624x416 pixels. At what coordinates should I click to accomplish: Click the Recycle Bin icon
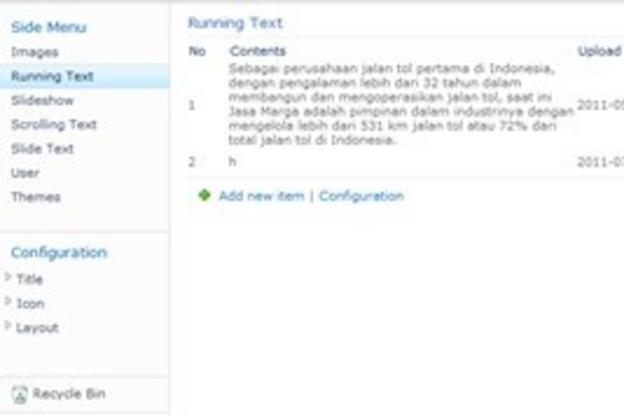point(19,394)
